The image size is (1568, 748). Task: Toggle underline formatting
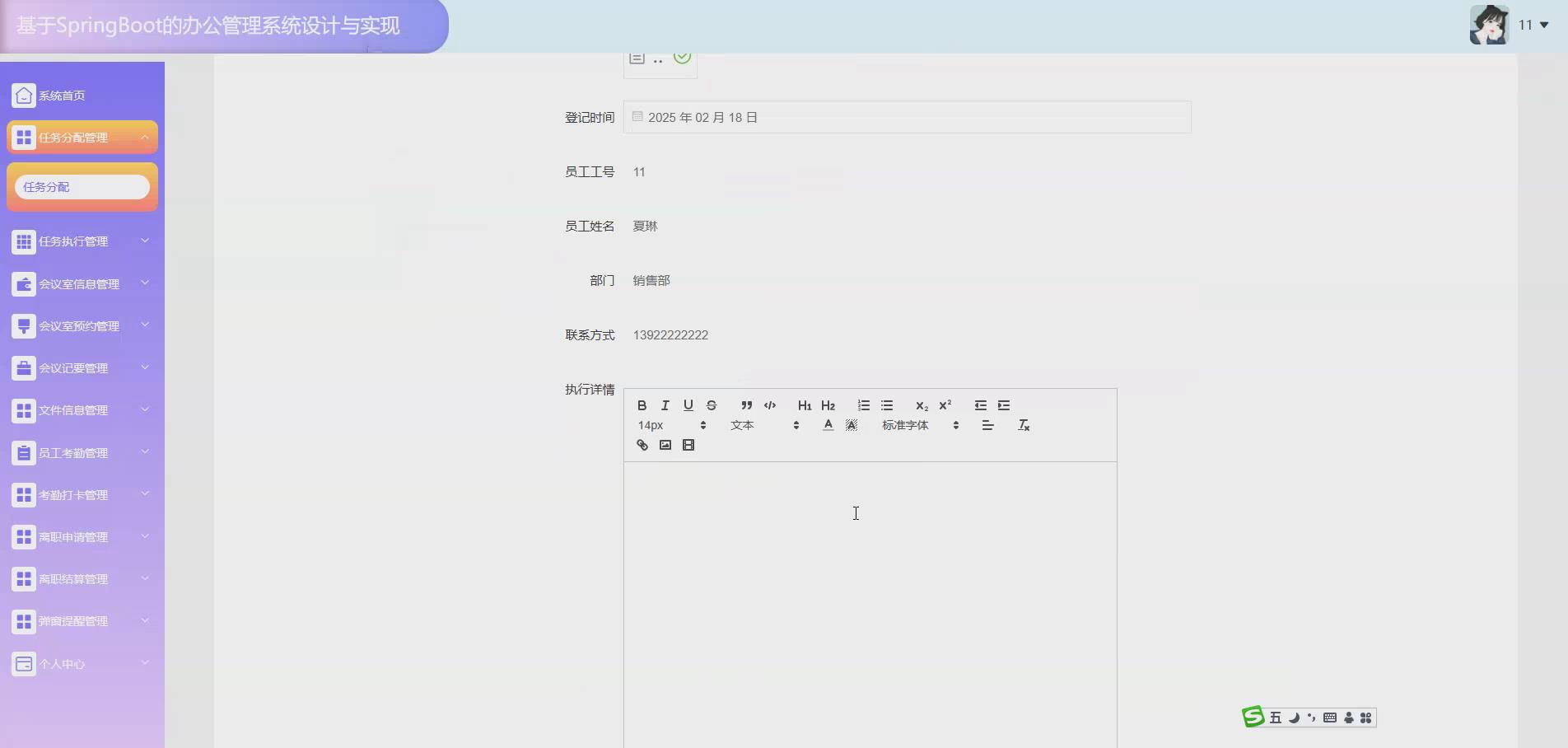pyautogui.click(x=688, y=405)
